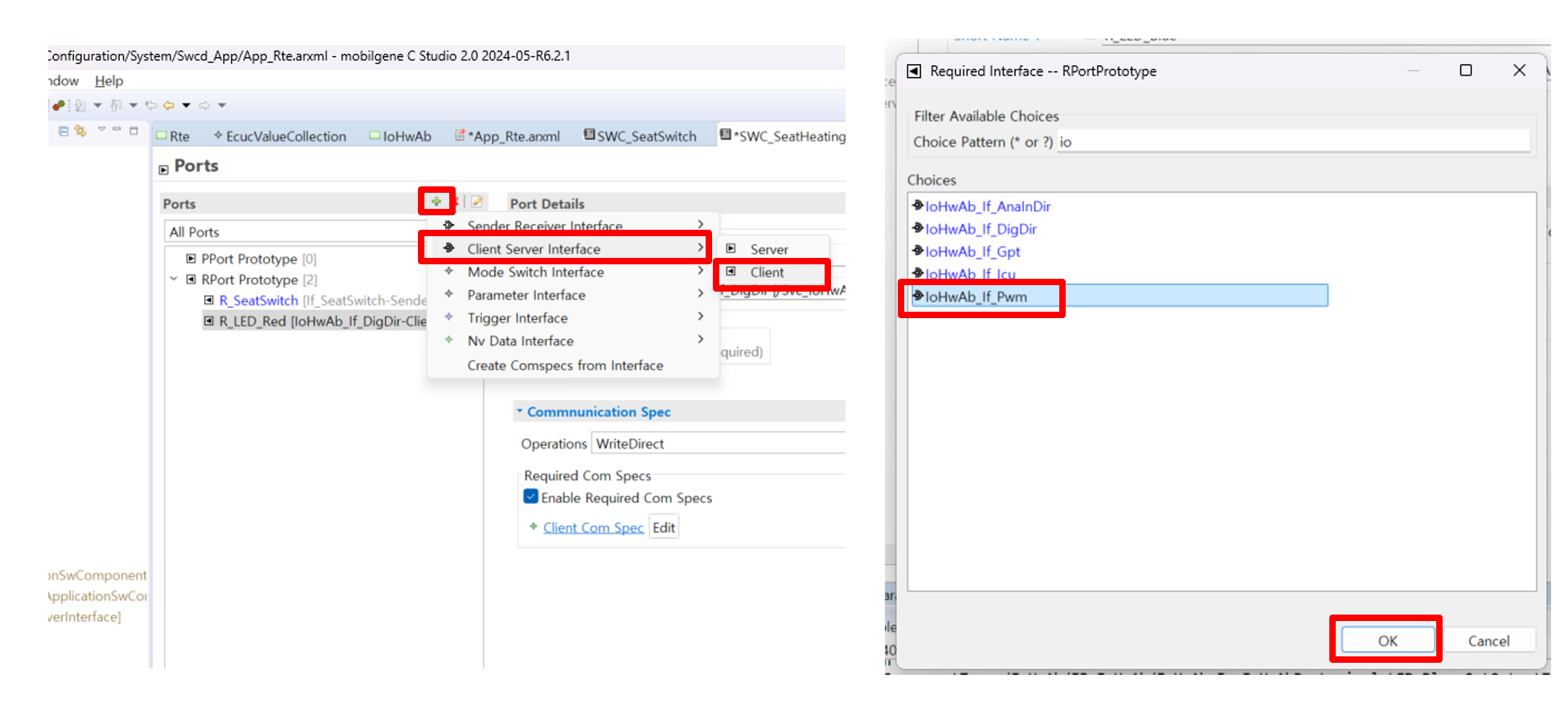Viewport: 1568px width, 711px height.
Task: Click the Collapse All icon in side panel
Action: pyautogui.click(x=63, y=131)
